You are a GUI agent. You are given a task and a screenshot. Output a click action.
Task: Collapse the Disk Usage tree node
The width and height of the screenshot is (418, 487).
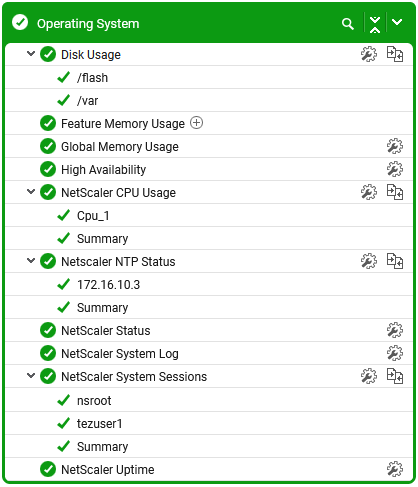coord(31,53)
